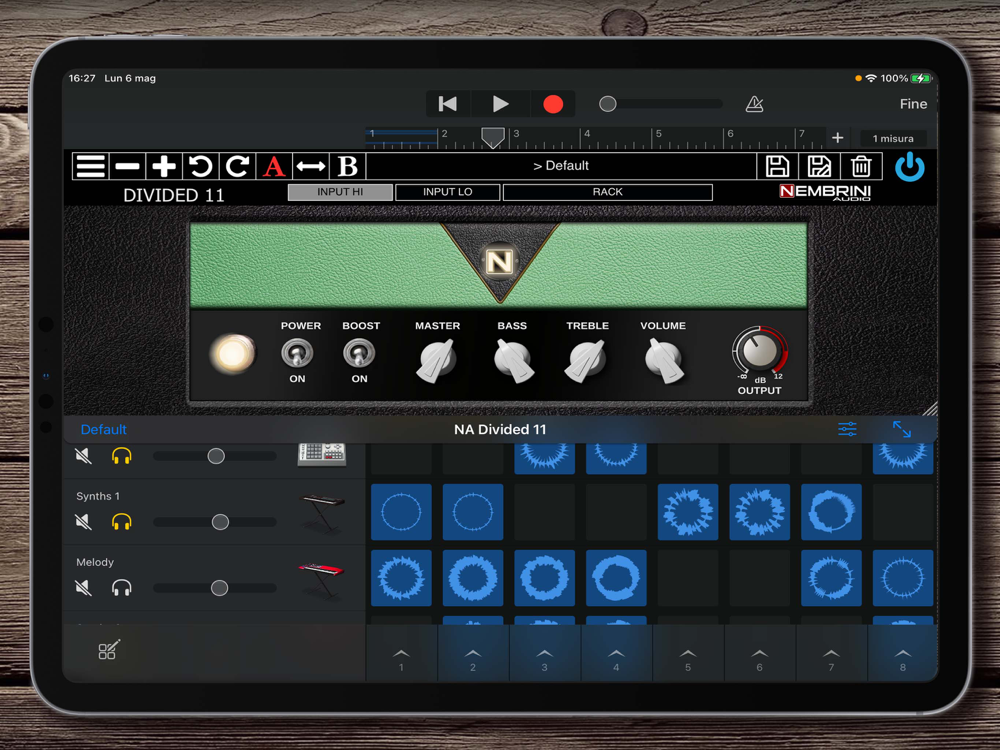The width and height of the screenshot is (1000, 750).
Task: Mute the Synths 1 track
Action: point(84,522)
